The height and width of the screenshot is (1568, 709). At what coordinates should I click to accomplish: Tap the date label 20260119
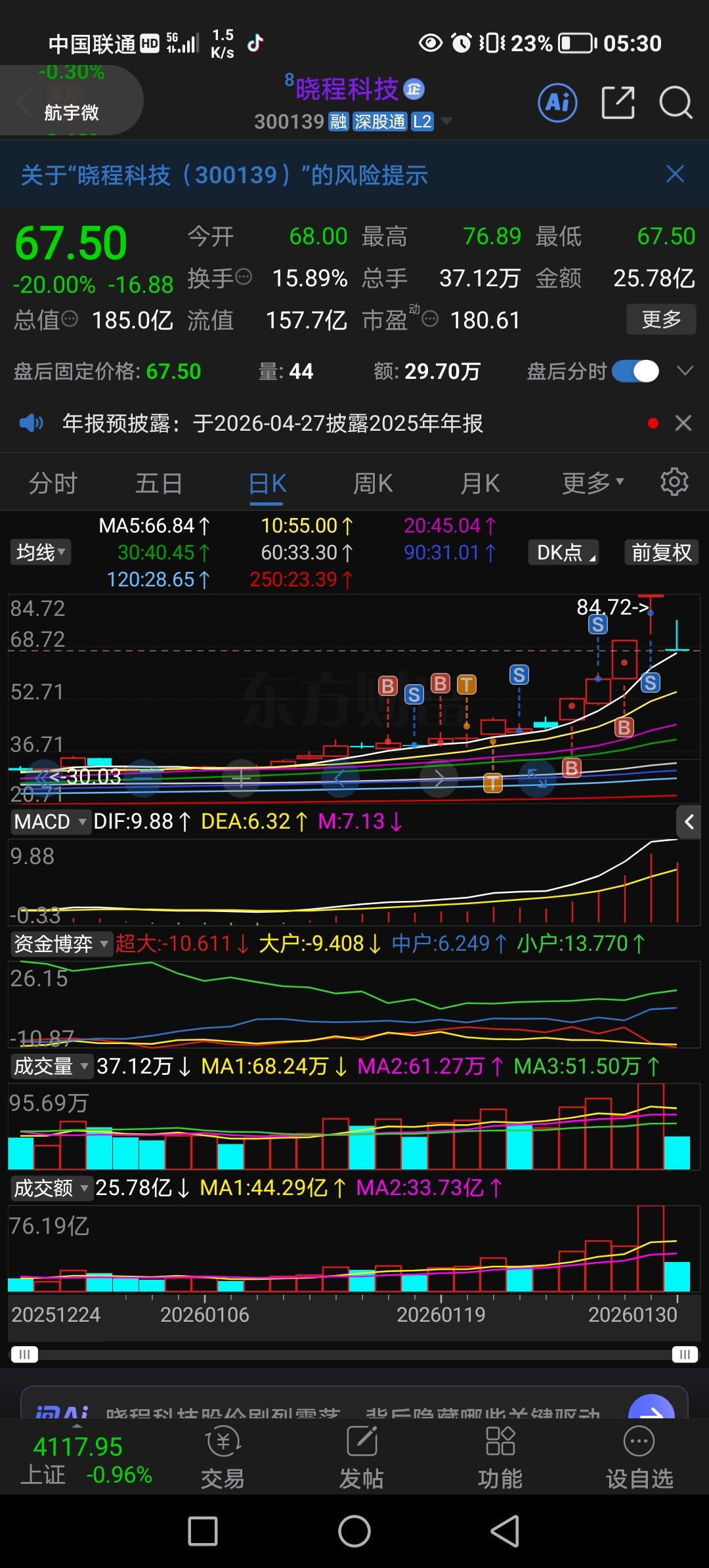[440, 1315]
